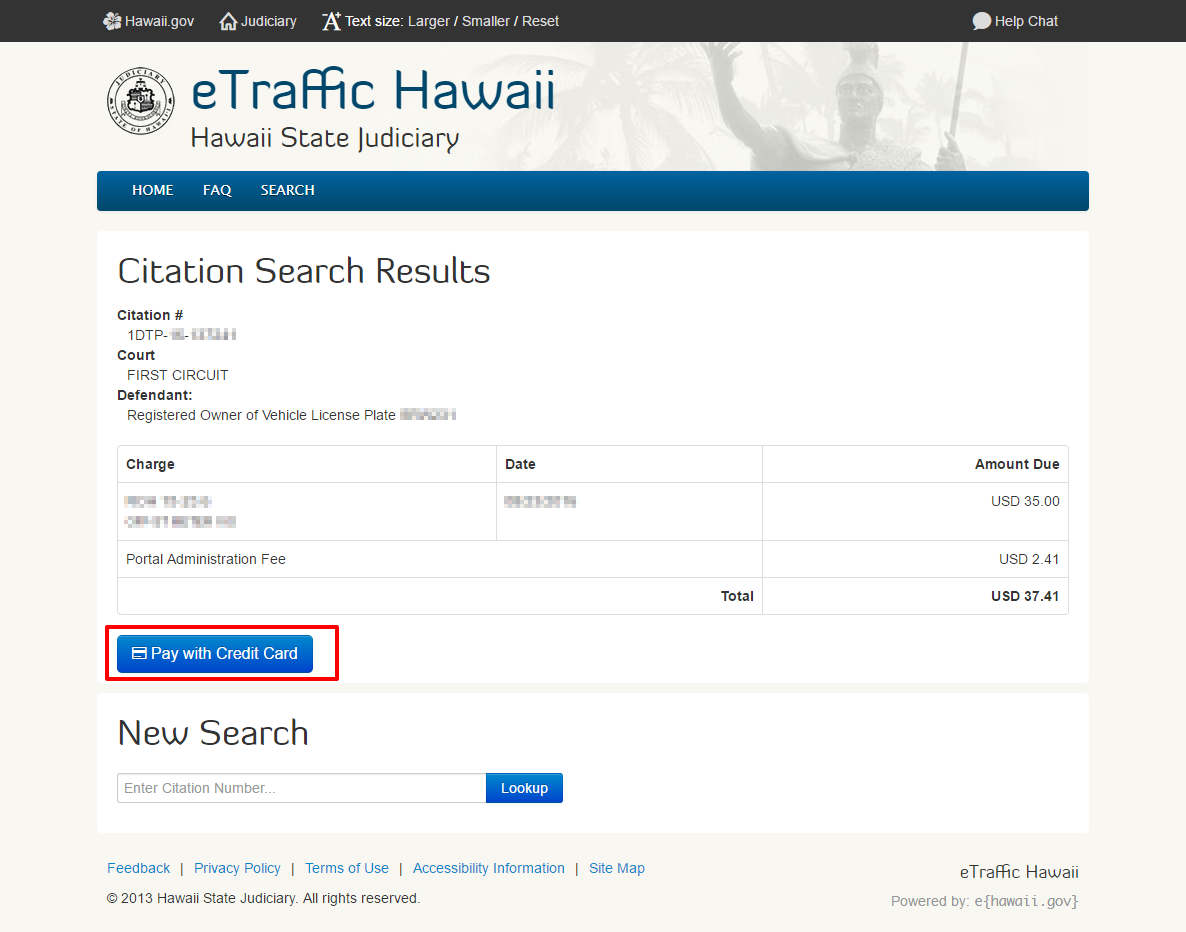The image size is (1186, 932).
Task: Click the USD 2.41 fee amount
Action: click(x=1029, y=559)
